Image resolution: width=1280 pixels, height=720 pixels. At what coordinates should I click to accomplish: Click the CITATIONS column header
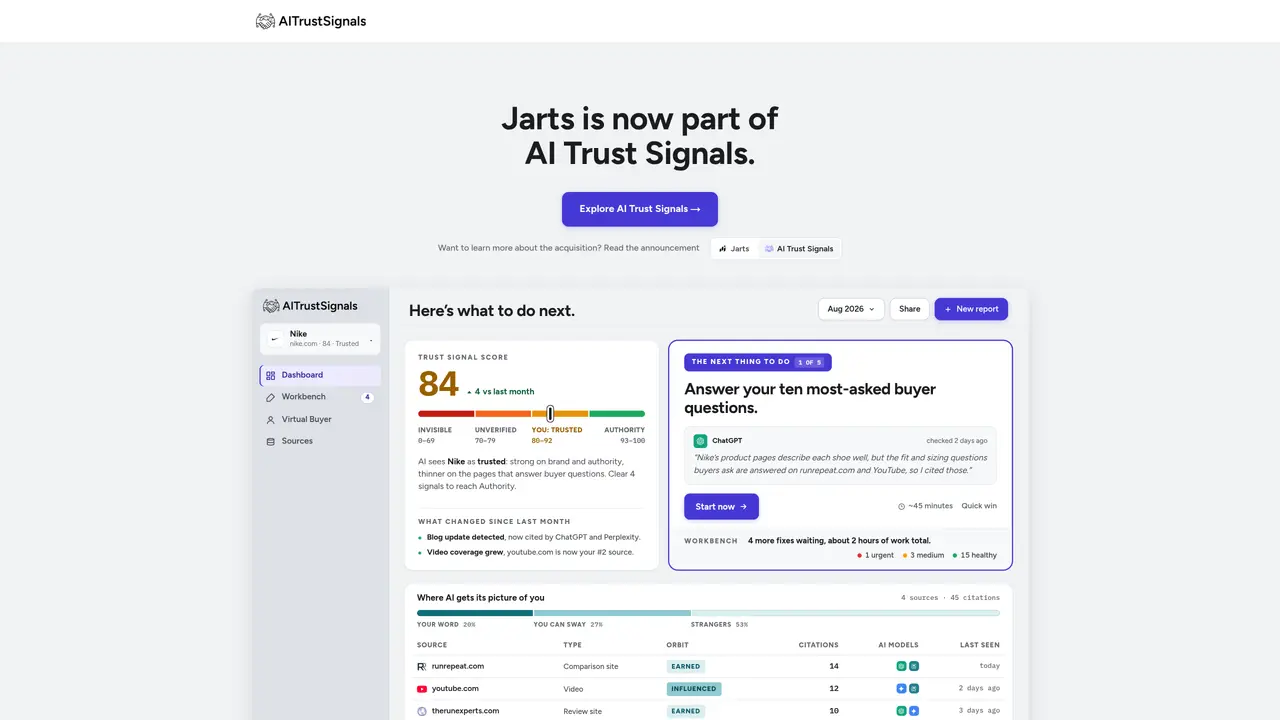pos(819,645)
